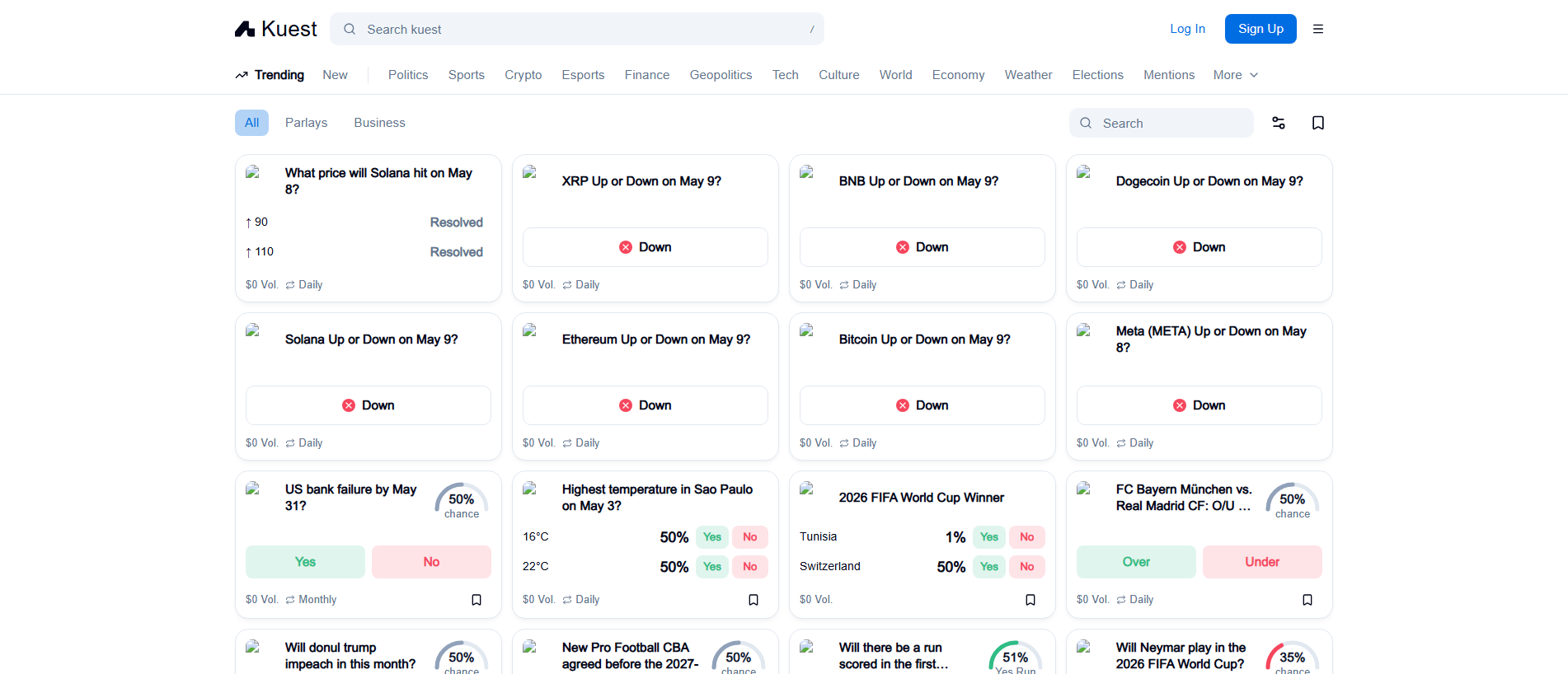Click the Dogecoin market thumbnail image

point(1084,172)
